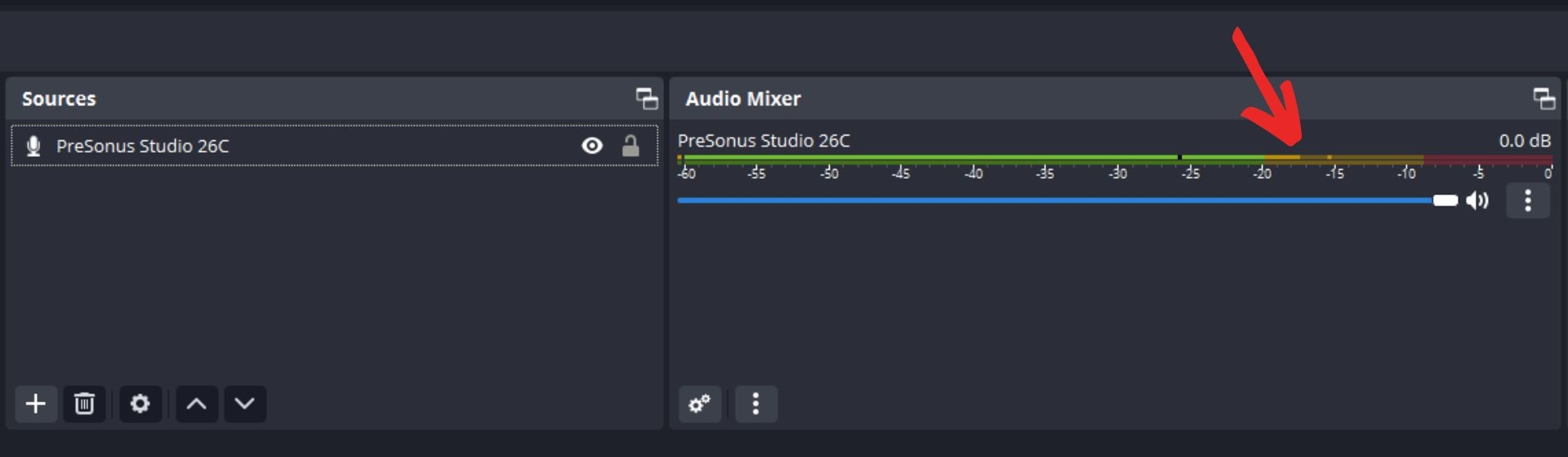Screen dimensions: 1568x457
Task: Click the Audio Mixer panel title
Action: tap(743, 99)
